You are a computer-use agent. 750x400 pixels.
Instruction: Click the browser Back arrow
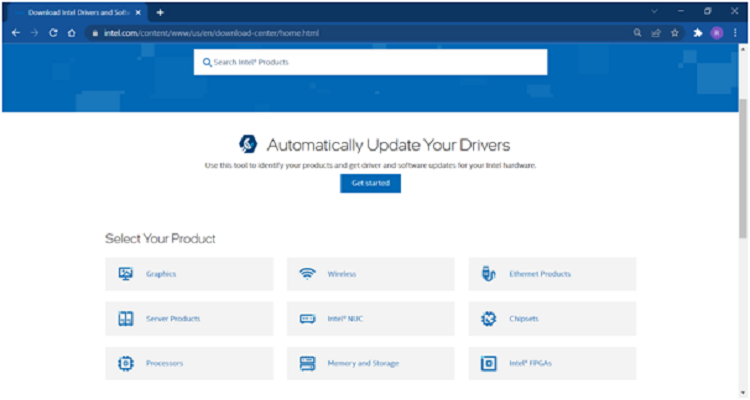pyautogui.click(x=16, y=33)
